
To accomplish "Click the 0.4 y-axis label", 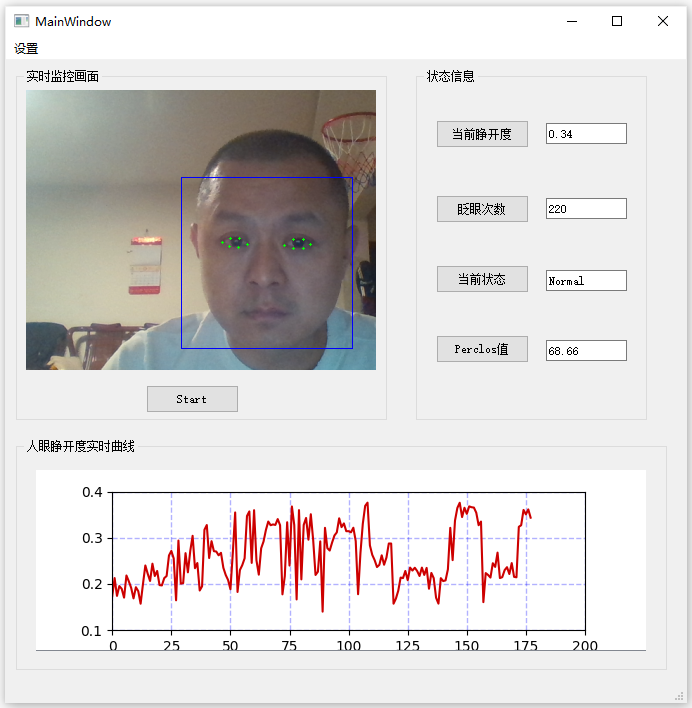I will 92,492.
